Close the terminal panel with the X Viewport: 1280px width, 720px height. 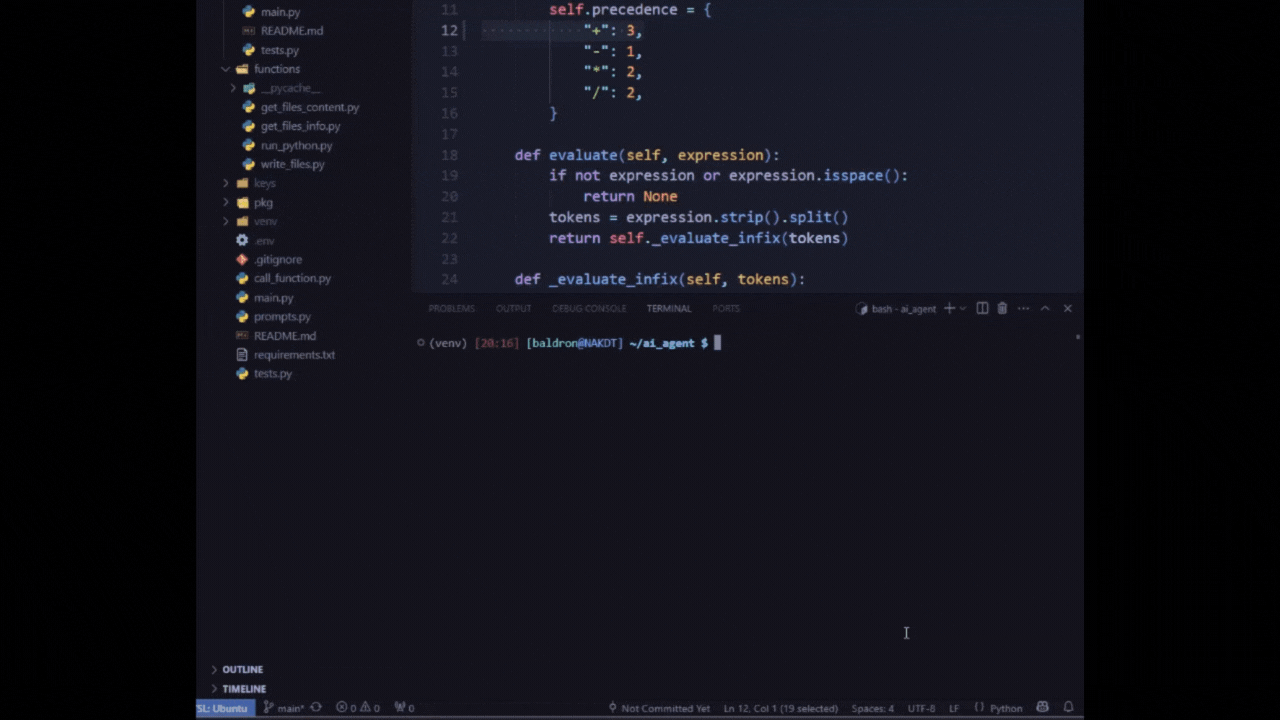(x=1068, y=308)
